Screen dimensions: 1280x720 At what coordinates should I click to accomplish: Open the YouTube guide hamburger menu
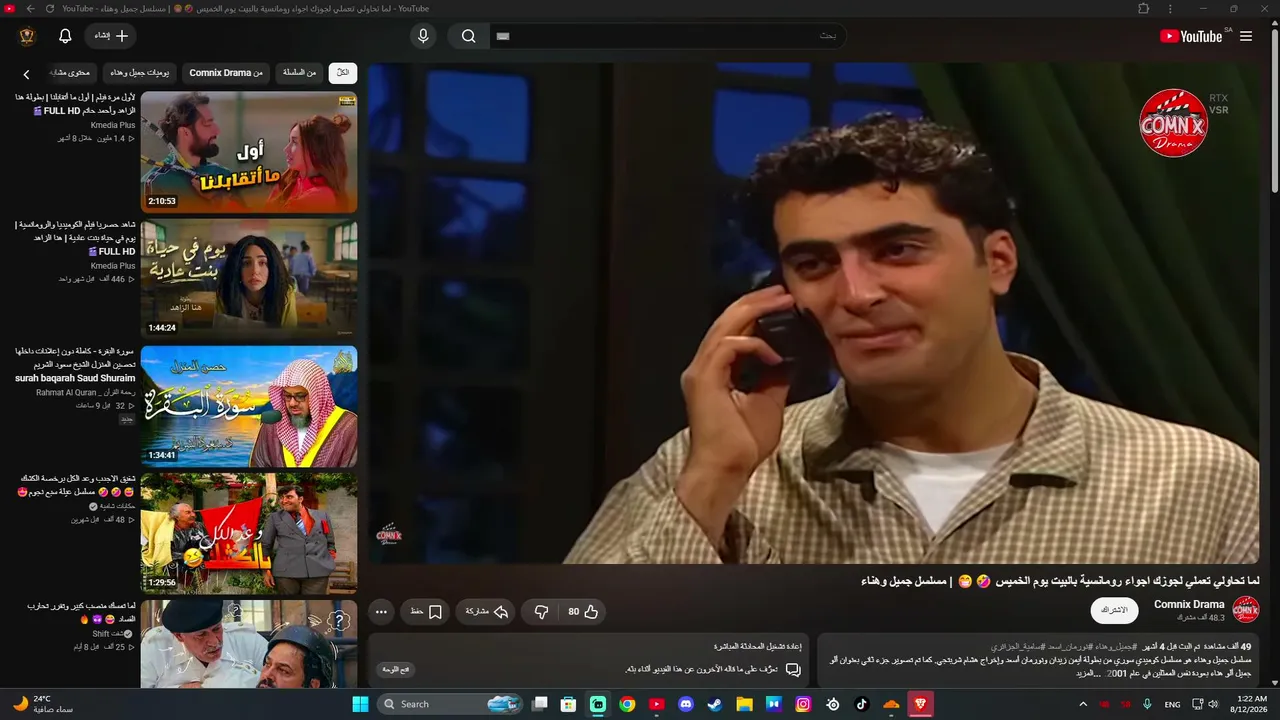[x=1246, y=36]
